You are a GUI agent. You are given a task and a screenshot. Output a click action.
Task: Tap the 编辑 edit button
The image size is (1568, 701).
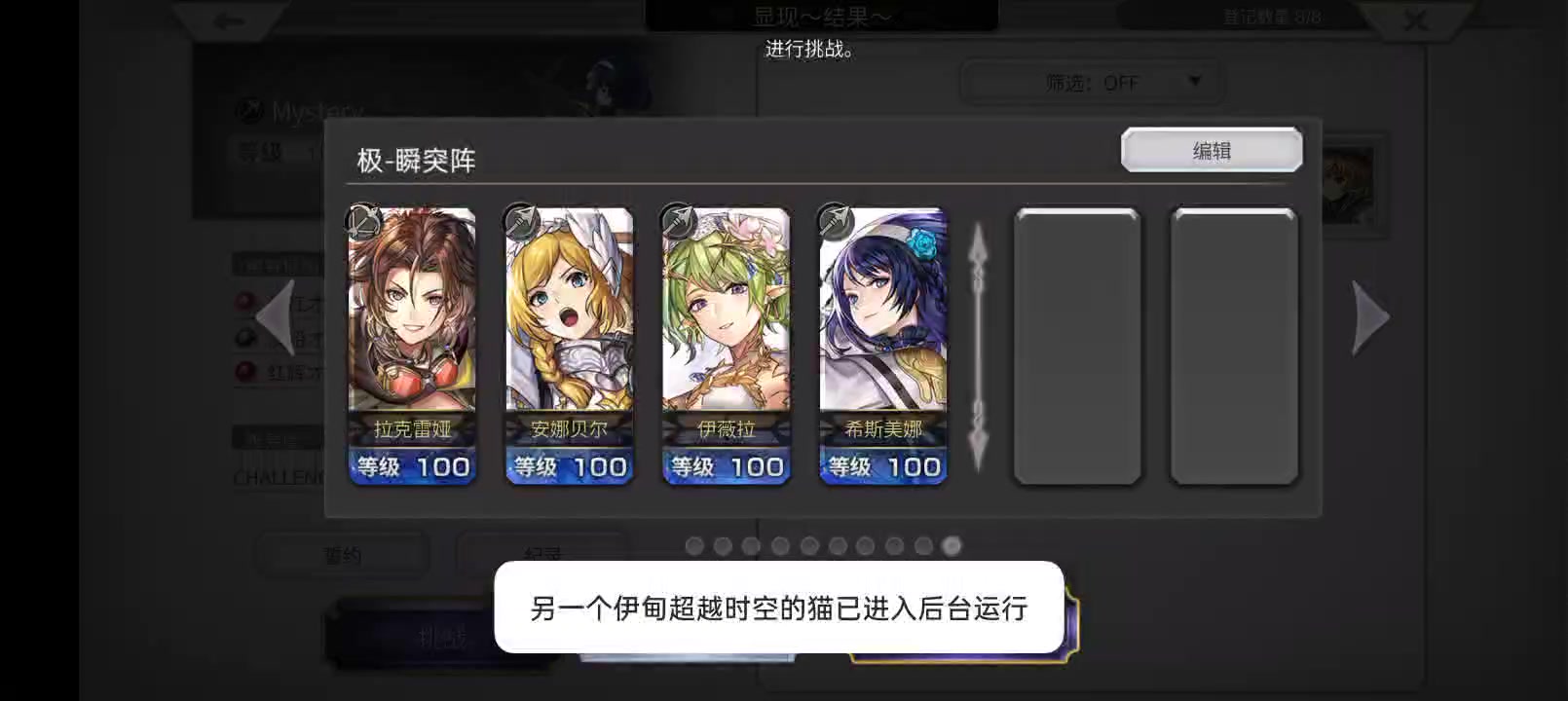[x=1212, y=150]
